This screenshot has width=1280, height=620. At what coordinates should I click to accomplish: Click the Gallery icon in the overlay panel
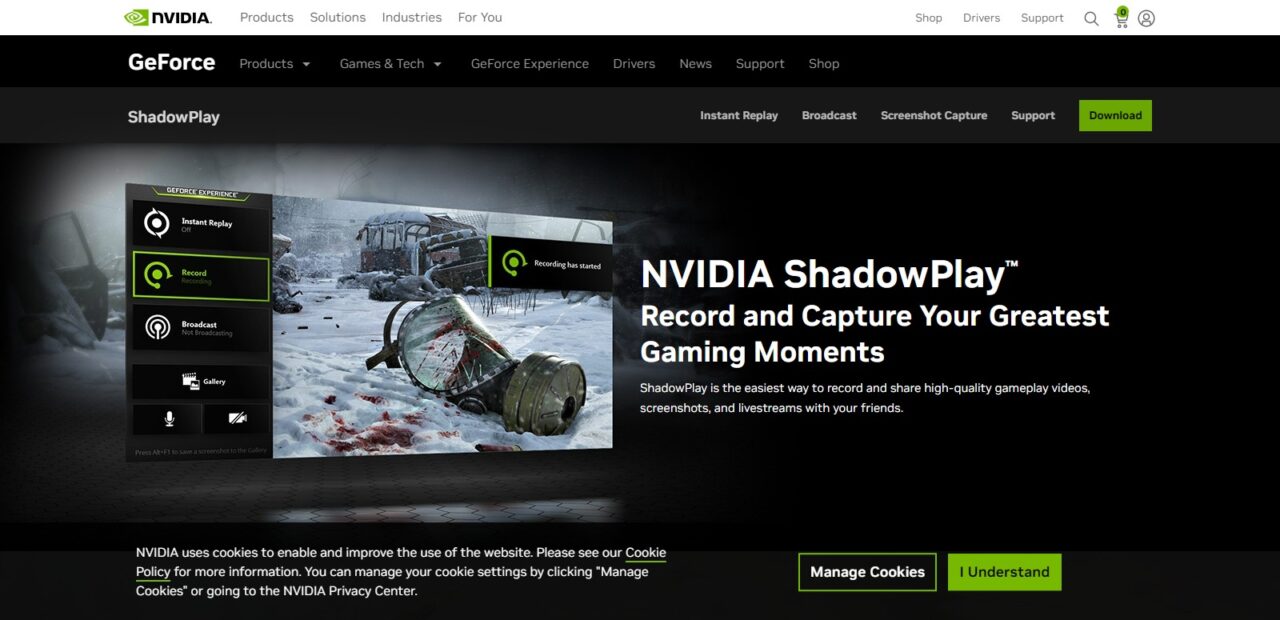tap(190, 381)
